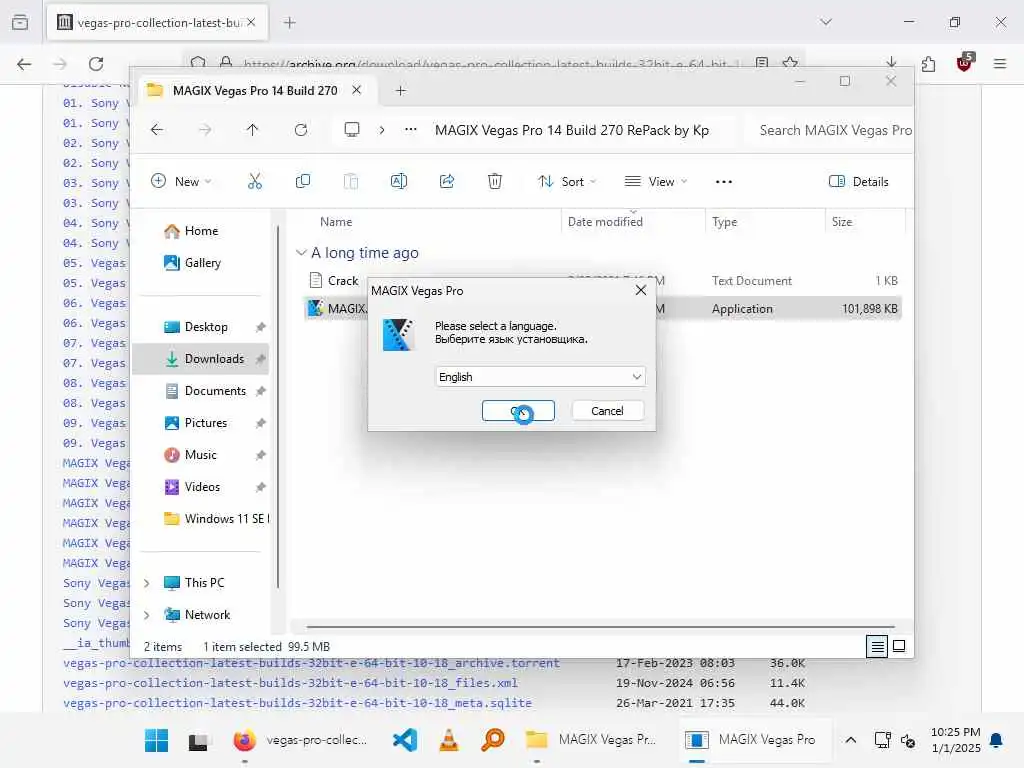The width and height of the screenshot is (1024, 768).
Task: Switch to large thumbnails view layout
Action: pos(899,647)
